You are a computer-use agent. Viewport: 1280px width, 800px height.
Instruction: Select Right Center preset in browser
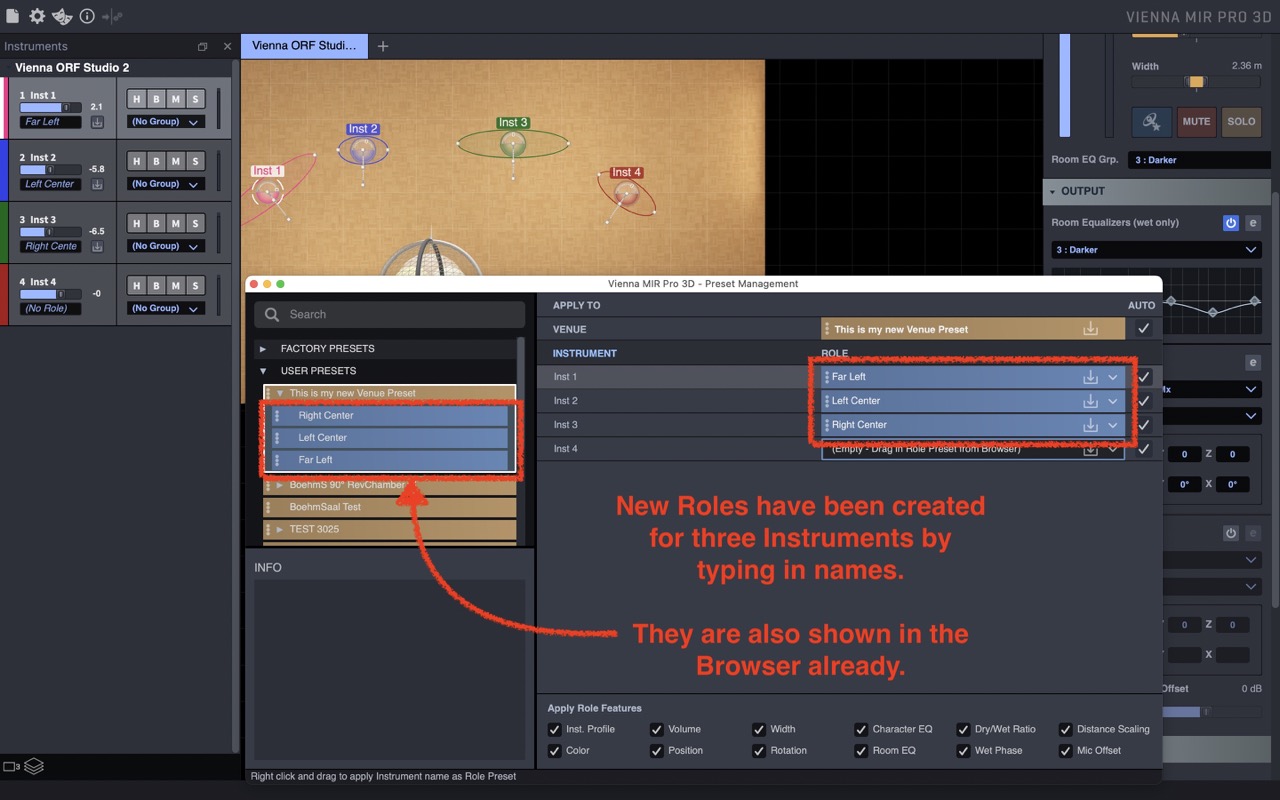coord(390,416)
